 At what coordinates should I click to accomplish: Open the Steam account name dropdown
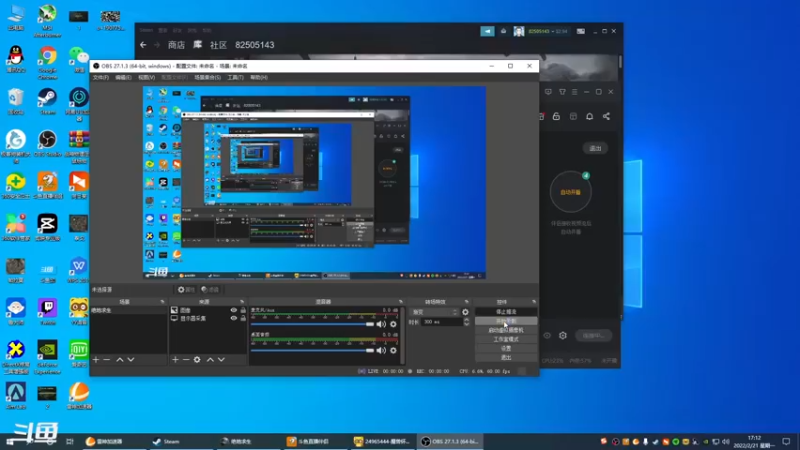click(547, 31)
